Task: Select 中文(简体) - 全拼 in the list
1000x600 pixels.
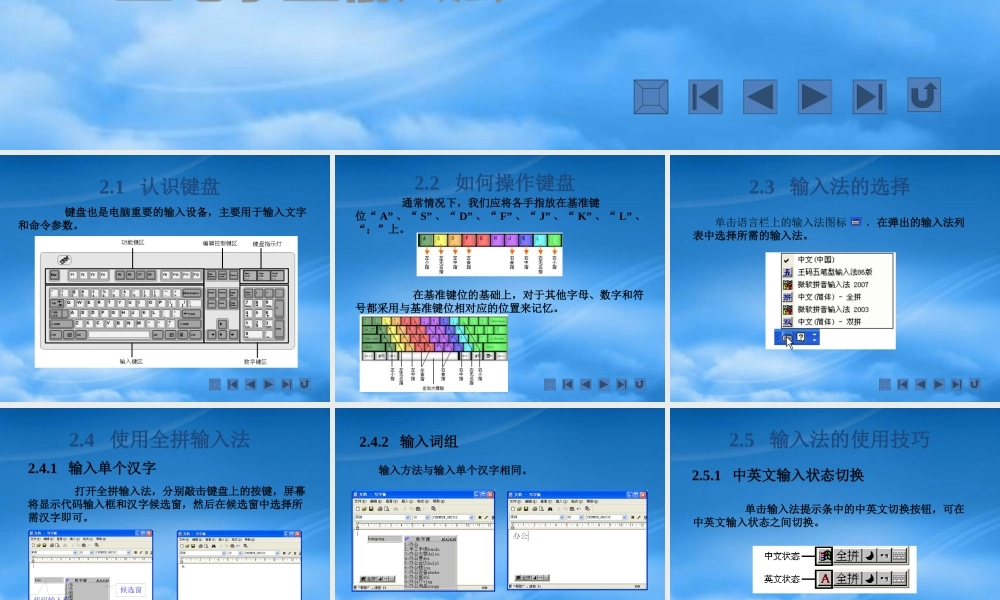Action: (x=837, y=296)
